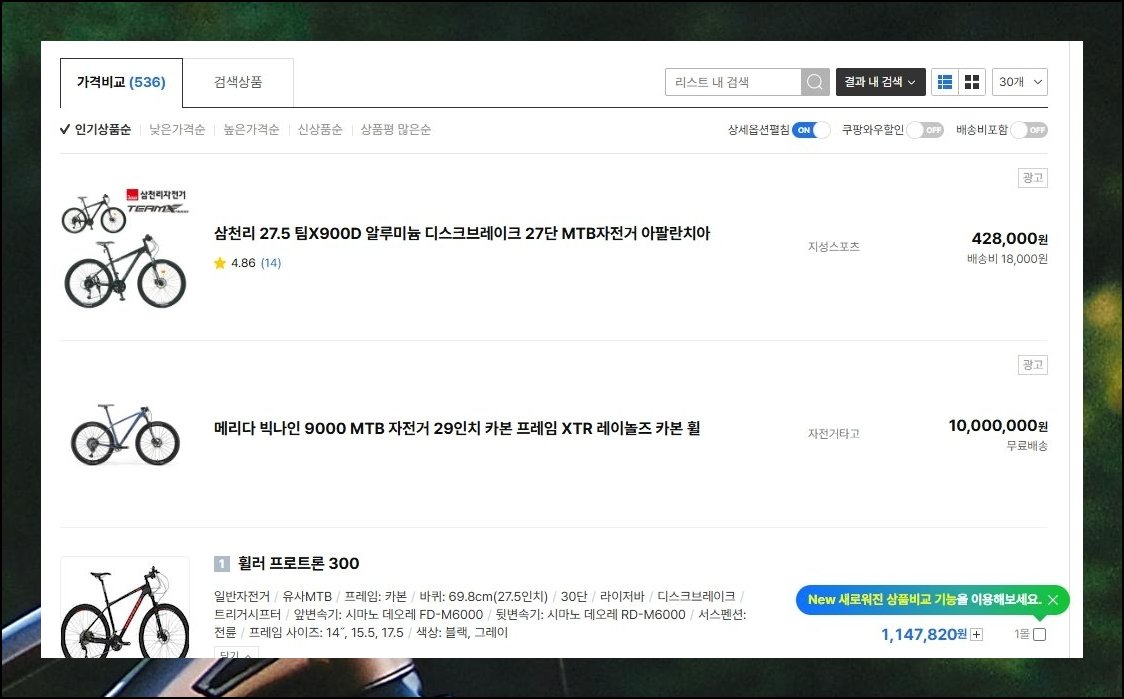Screen dimensions: 1124x699
Task: Select the 검색상품 tab
Action: click(x=238, y=82)
